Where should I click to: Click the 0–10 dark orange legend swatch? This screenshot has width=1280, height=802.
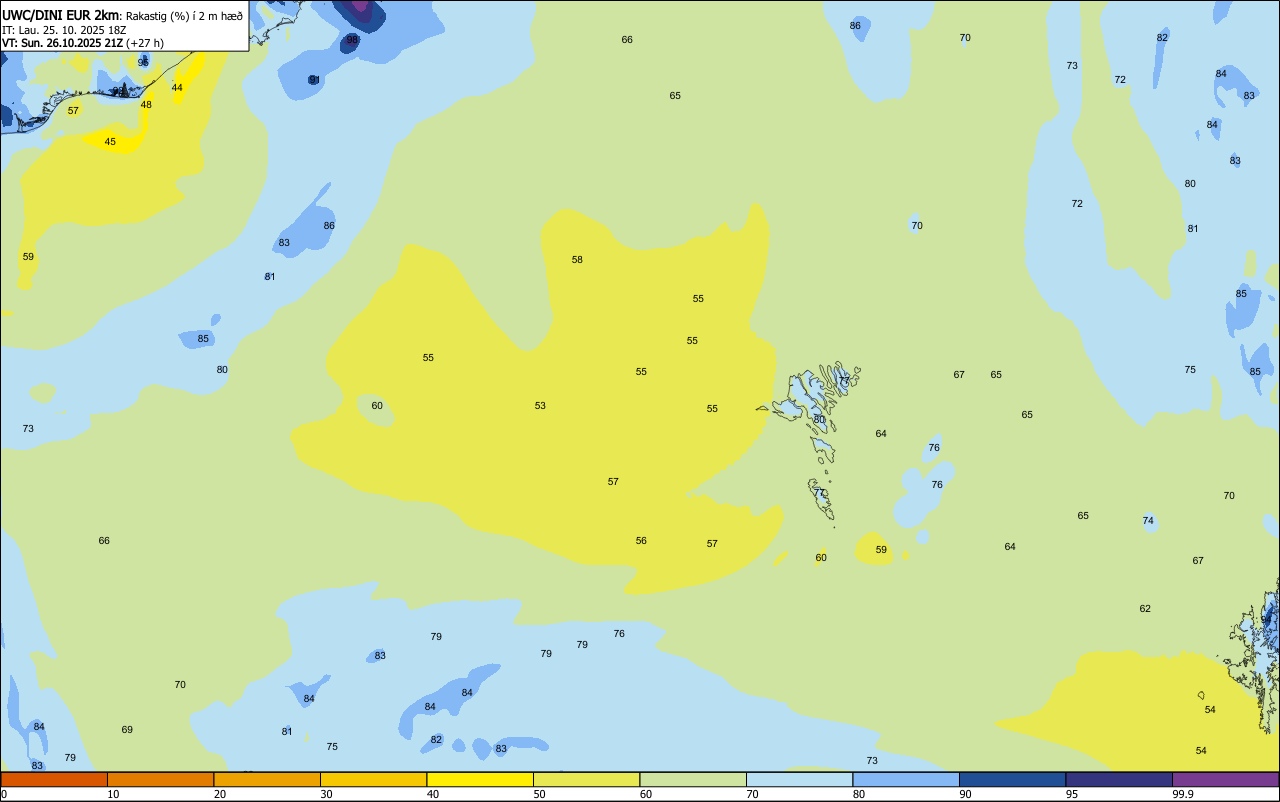click(x=54, y=779)
